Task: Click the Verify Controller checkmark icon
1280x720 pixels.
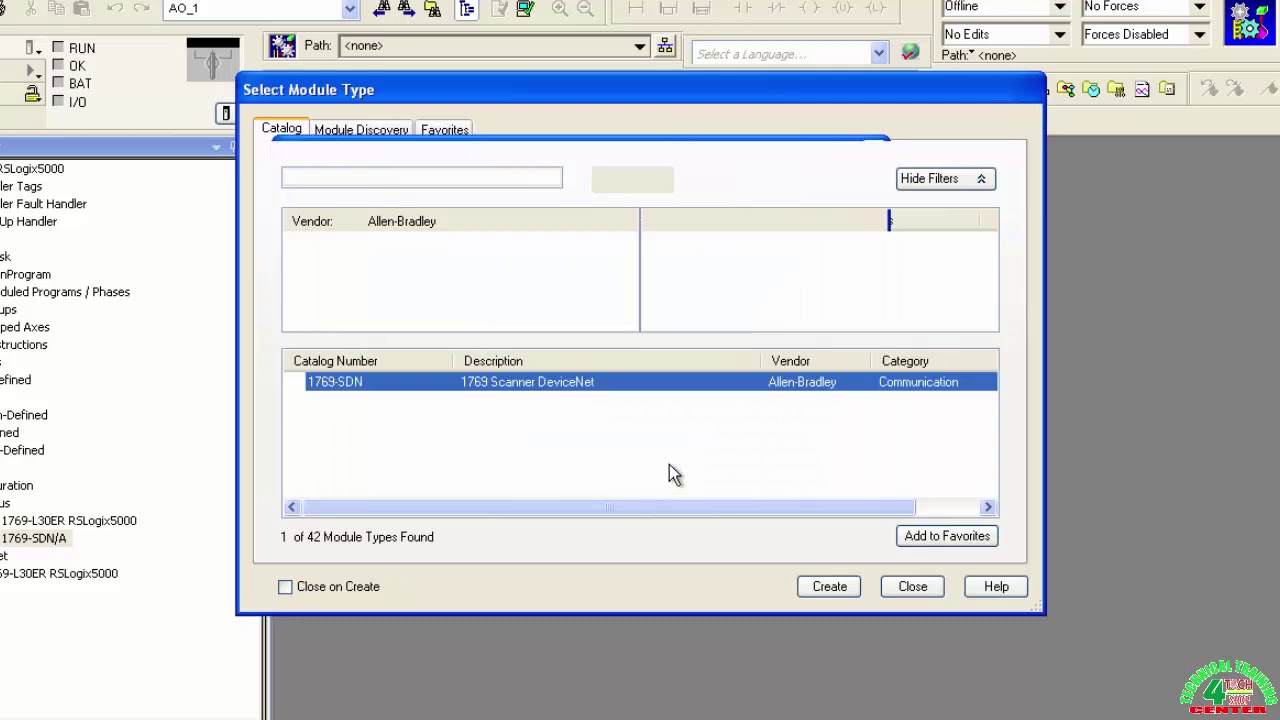Action: click(525, 9)
